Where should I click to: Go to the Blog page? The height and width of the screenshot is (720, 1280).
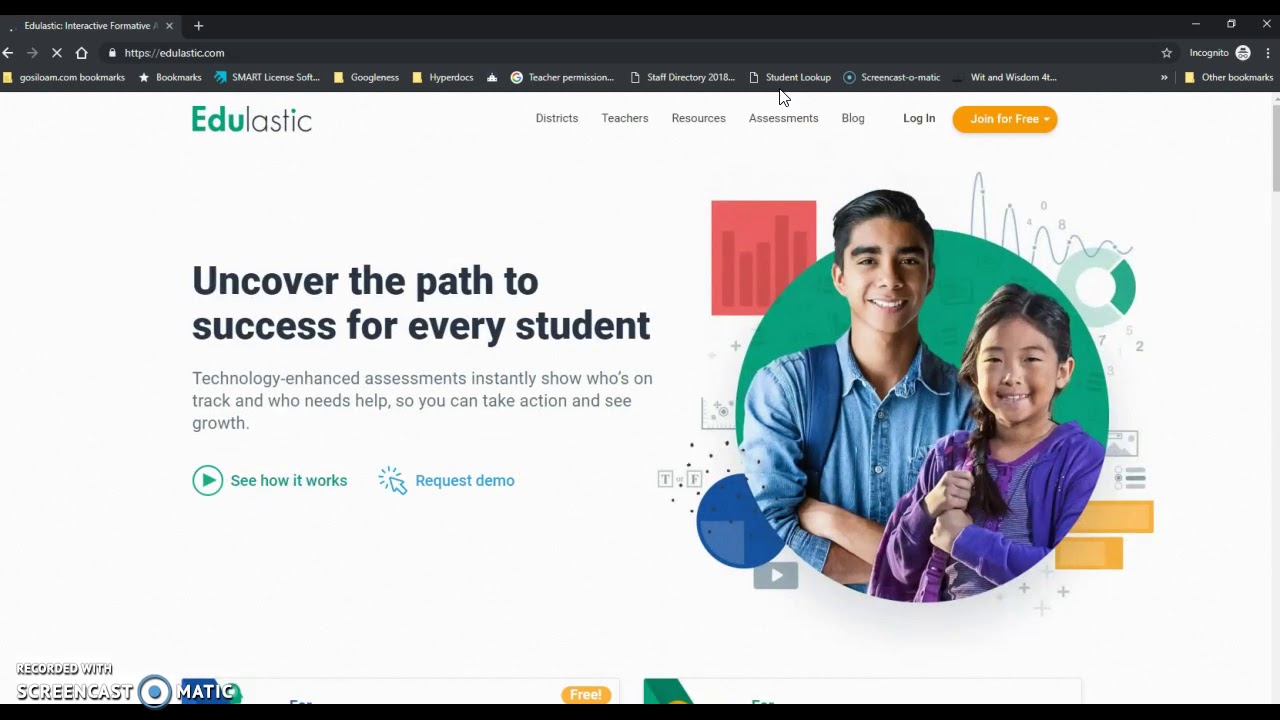(853, 118)
